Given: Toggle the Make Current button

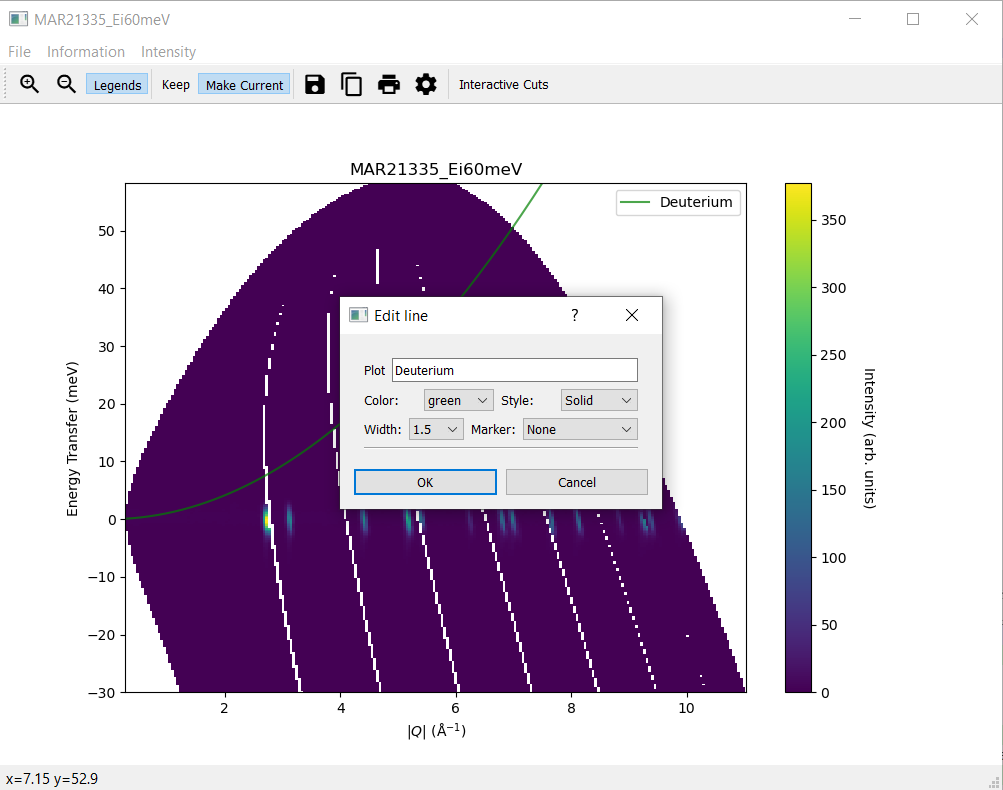Looking at the screenshot, I should 244,85.
